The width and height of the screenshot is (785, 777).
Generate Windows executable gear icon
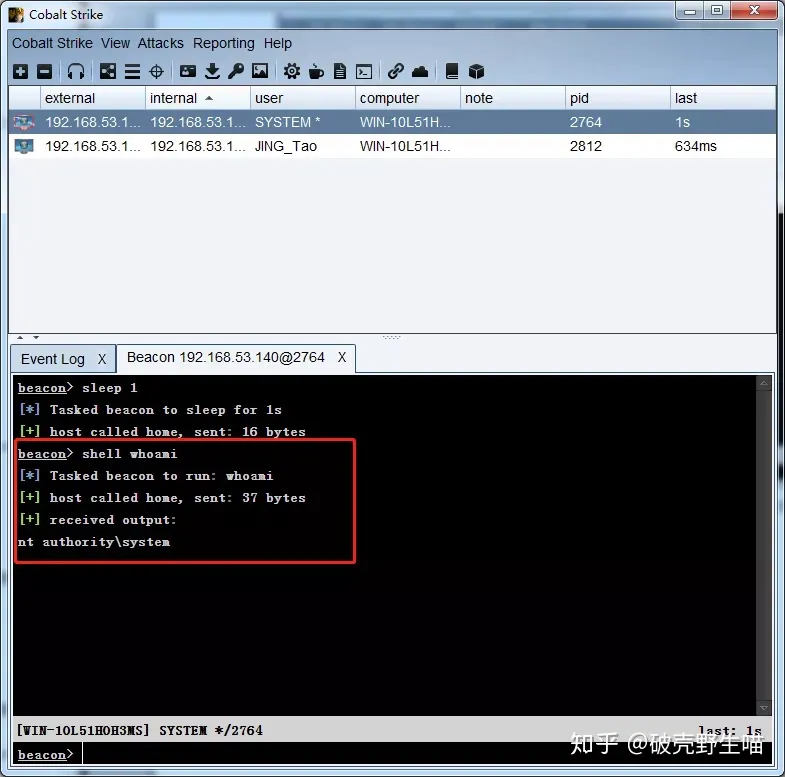coord(292,72)
